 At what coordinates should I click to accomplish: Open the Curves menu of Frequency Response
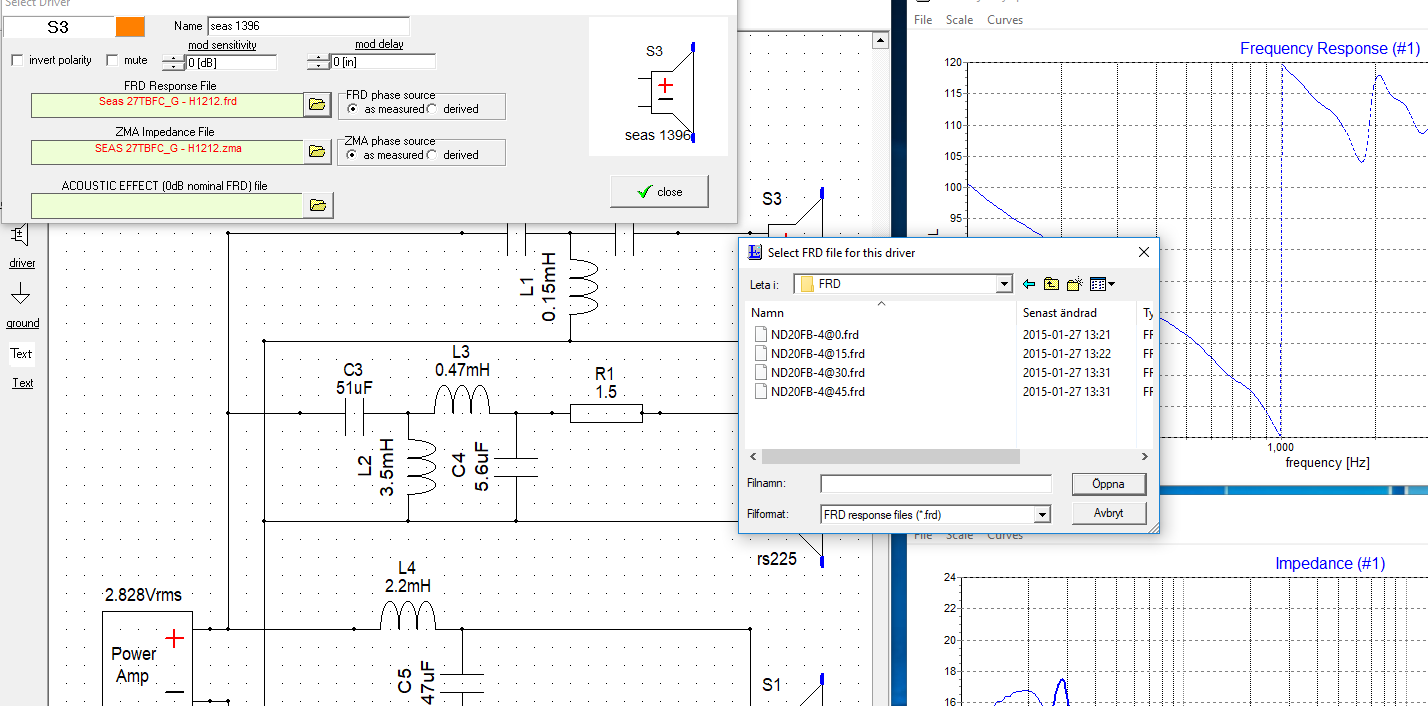tap(1005, 20)
